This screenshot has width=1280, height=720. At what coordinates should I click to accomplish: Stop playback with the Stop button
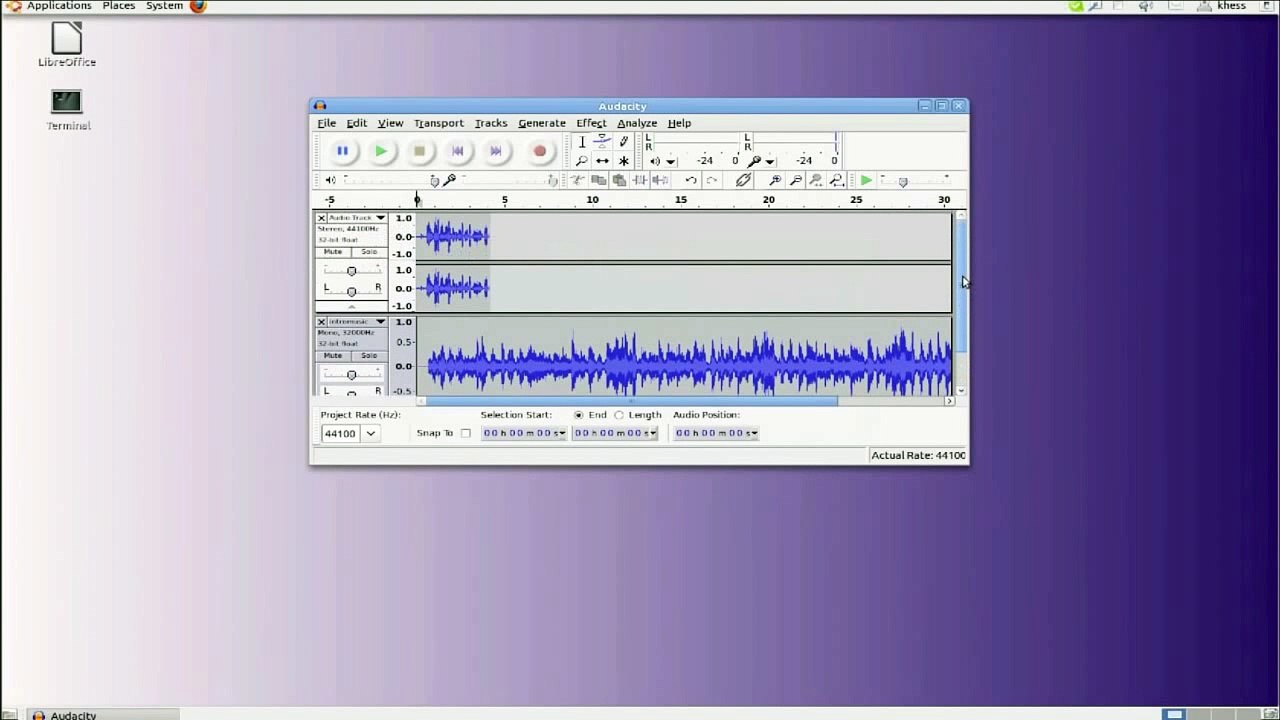(x=420, y=151)
